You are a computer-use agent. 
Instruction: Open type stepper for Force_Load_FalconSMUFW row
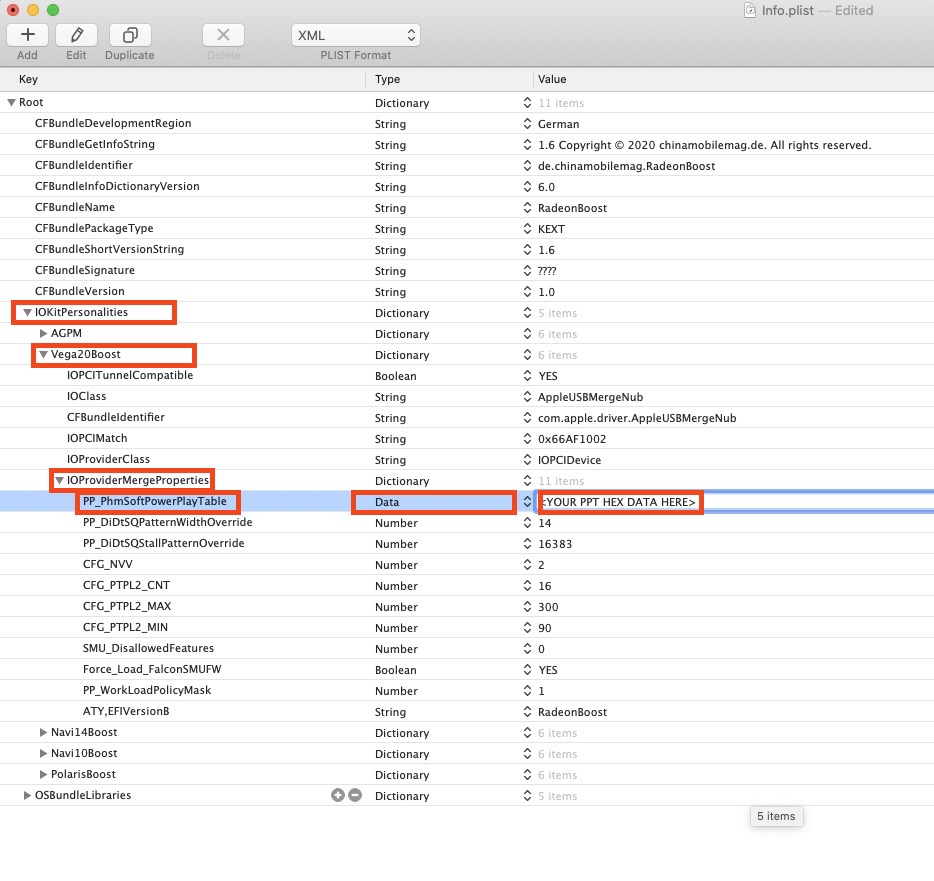[x=527, y=670]
